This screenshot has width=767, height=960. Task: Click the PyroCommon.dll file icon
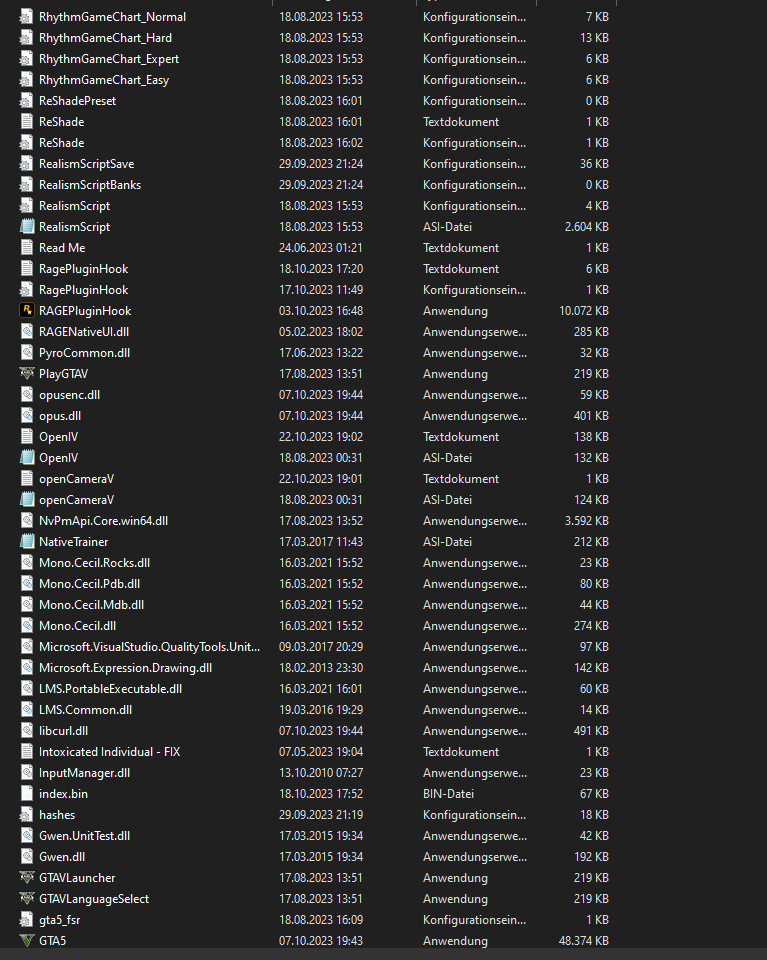point(26,353)
